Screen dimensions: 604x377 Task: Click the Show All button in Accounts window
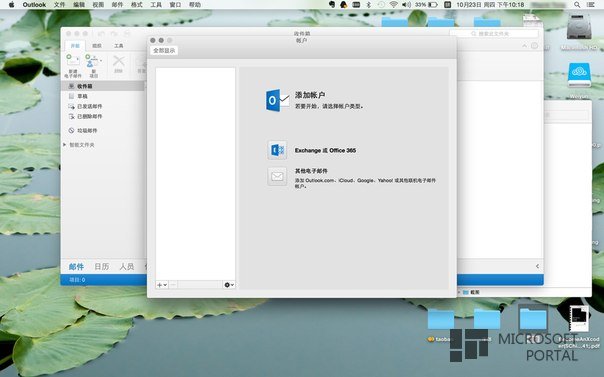pos(164,50)
